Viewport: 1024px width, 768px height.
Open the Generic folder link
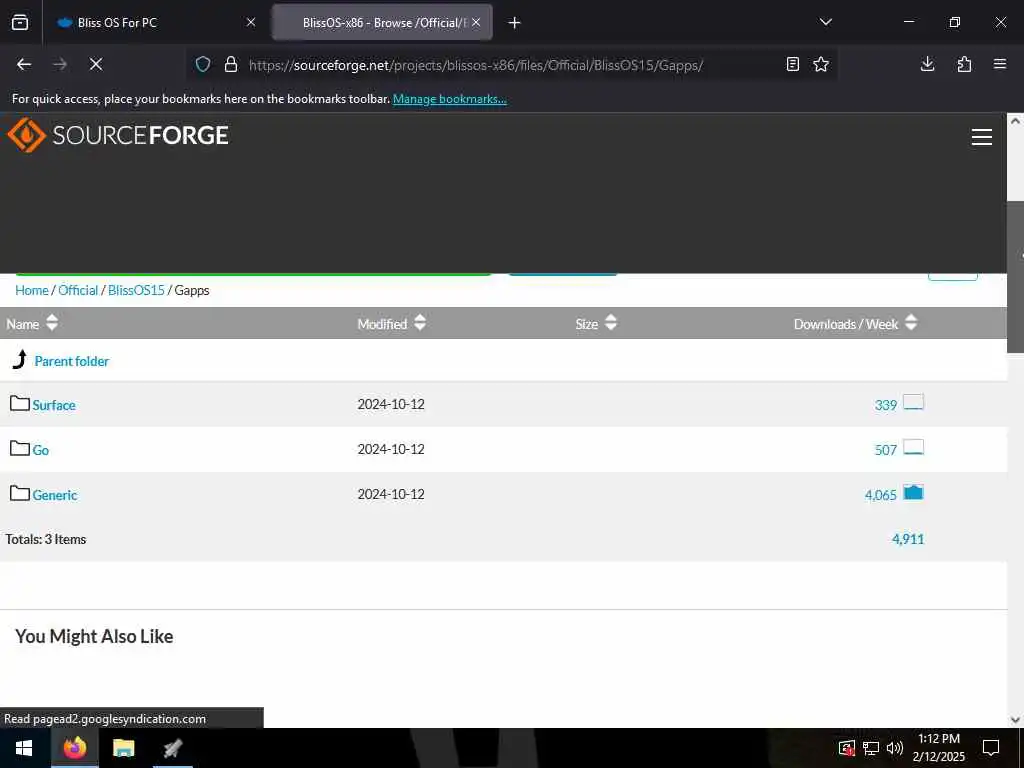point(55,495)
